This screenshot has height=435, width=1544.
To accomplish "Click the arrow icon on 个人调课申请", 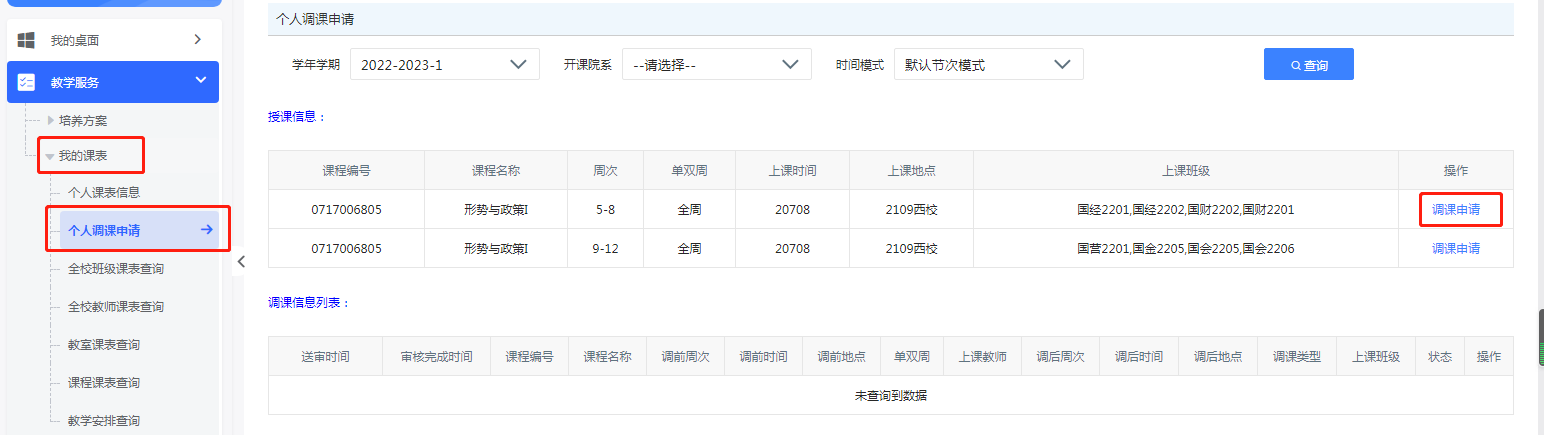I will [206, 230].
